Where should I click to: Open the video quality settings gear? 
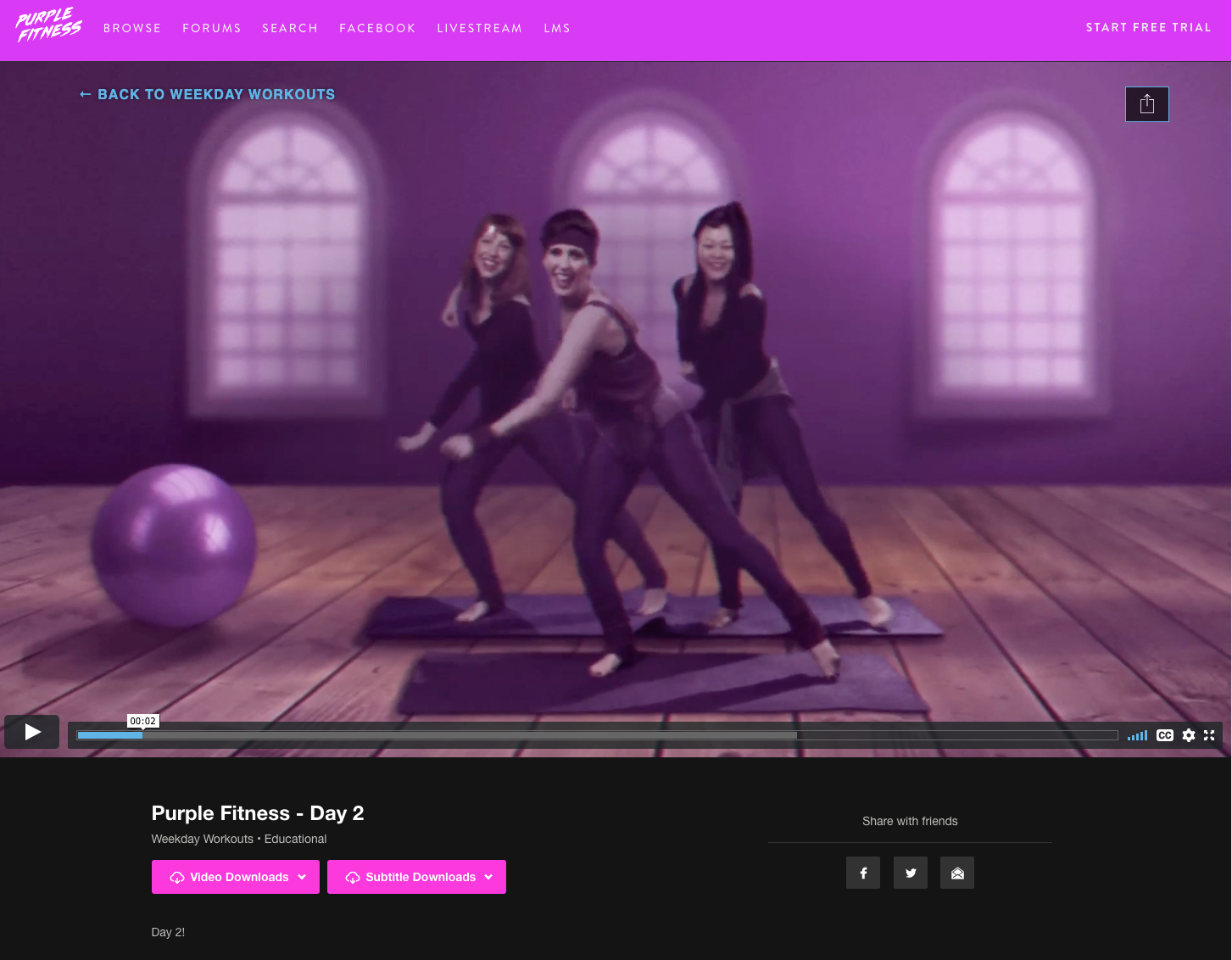pos(1188,735)
